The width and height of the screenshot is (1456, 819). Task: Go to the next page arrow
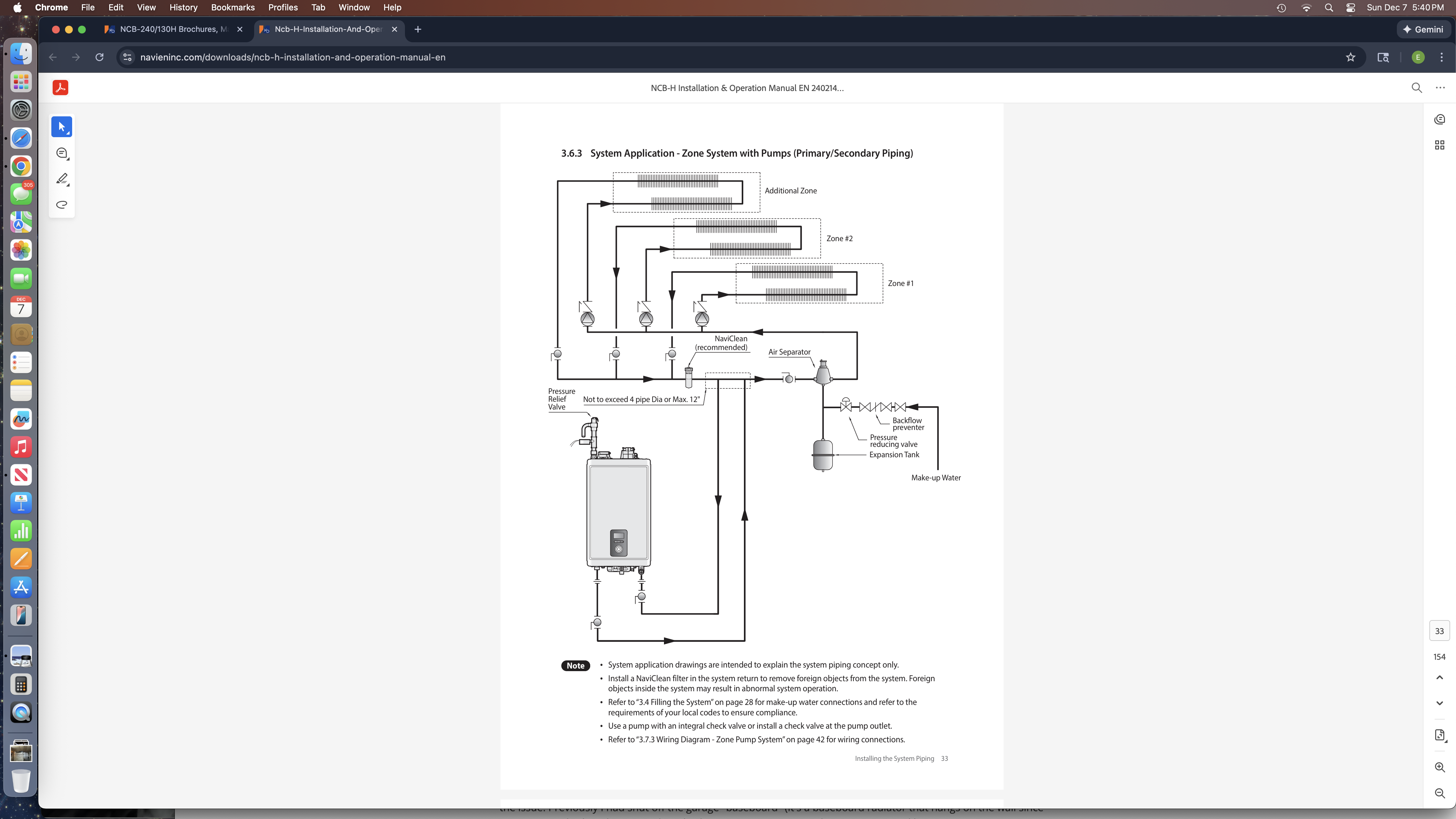[1439, 703]
